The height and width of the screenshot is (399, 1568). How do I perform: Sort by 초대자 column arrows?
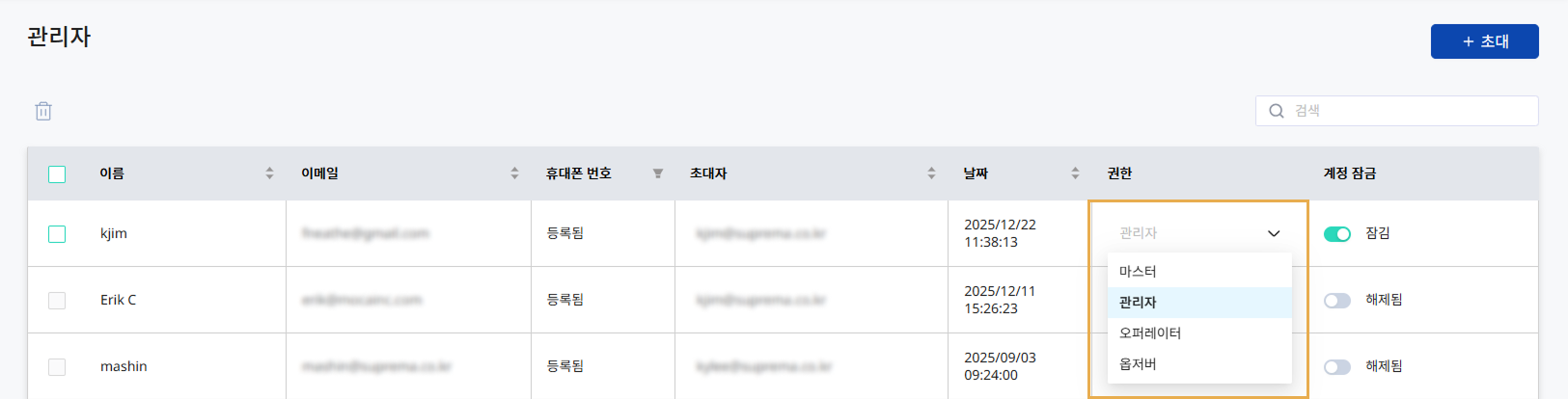point(931,173)
